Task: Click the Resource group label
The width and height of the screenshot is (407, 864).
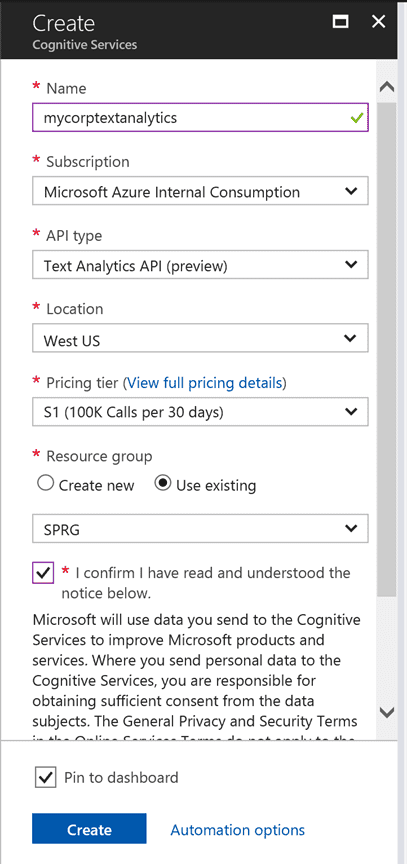Action: tap(99, 456)
